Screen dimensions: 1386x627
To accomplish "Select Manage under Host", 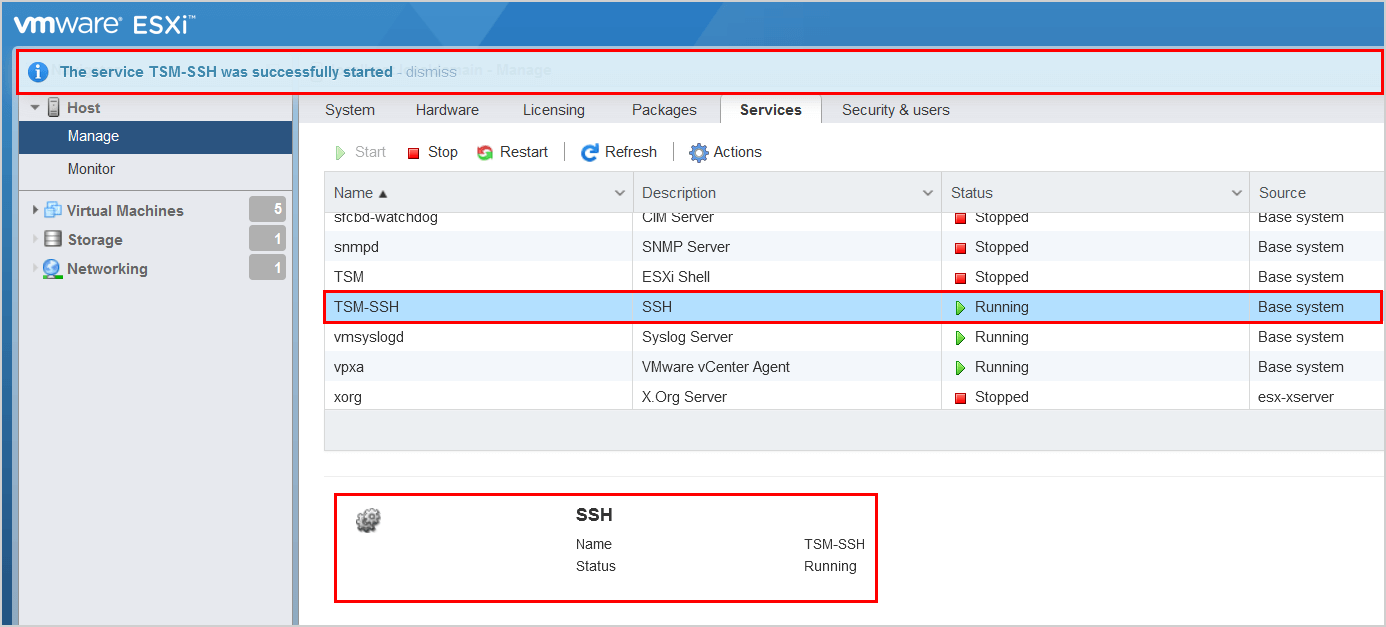I will pos(156,137).
